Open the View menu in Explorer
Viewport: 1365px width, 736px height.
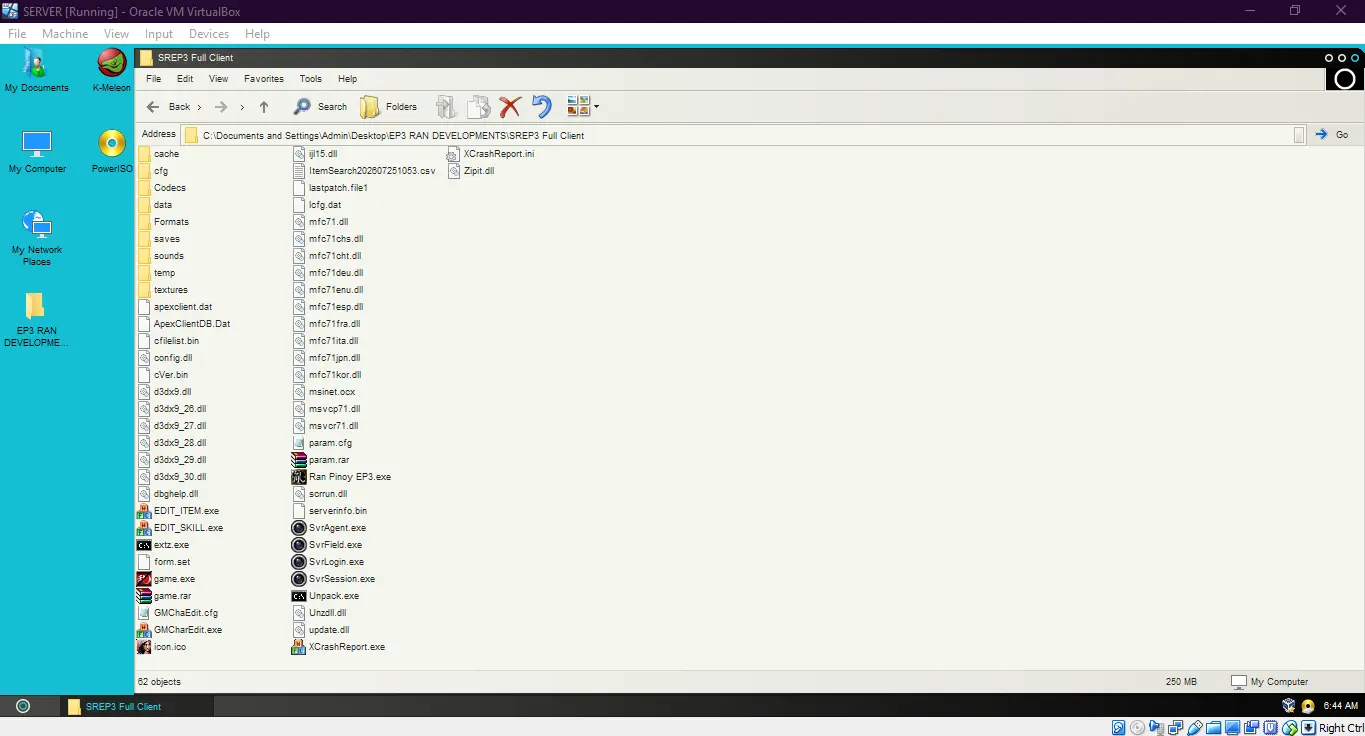pyautogui.click(x=218, y=79)
